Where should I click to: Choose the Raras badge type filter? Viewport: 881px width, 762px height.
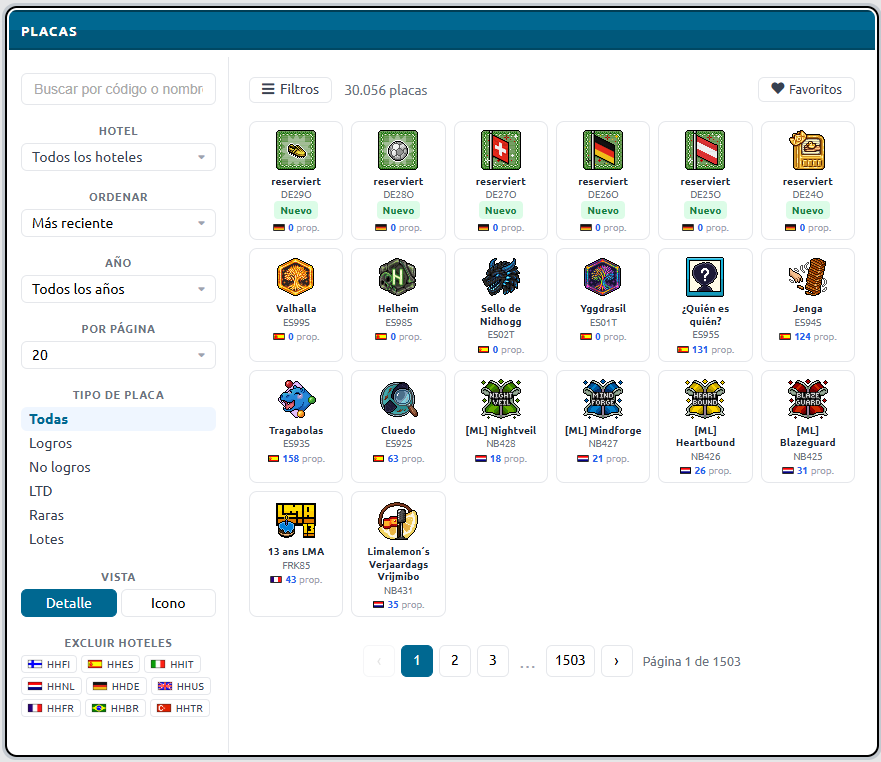point(47,515)
